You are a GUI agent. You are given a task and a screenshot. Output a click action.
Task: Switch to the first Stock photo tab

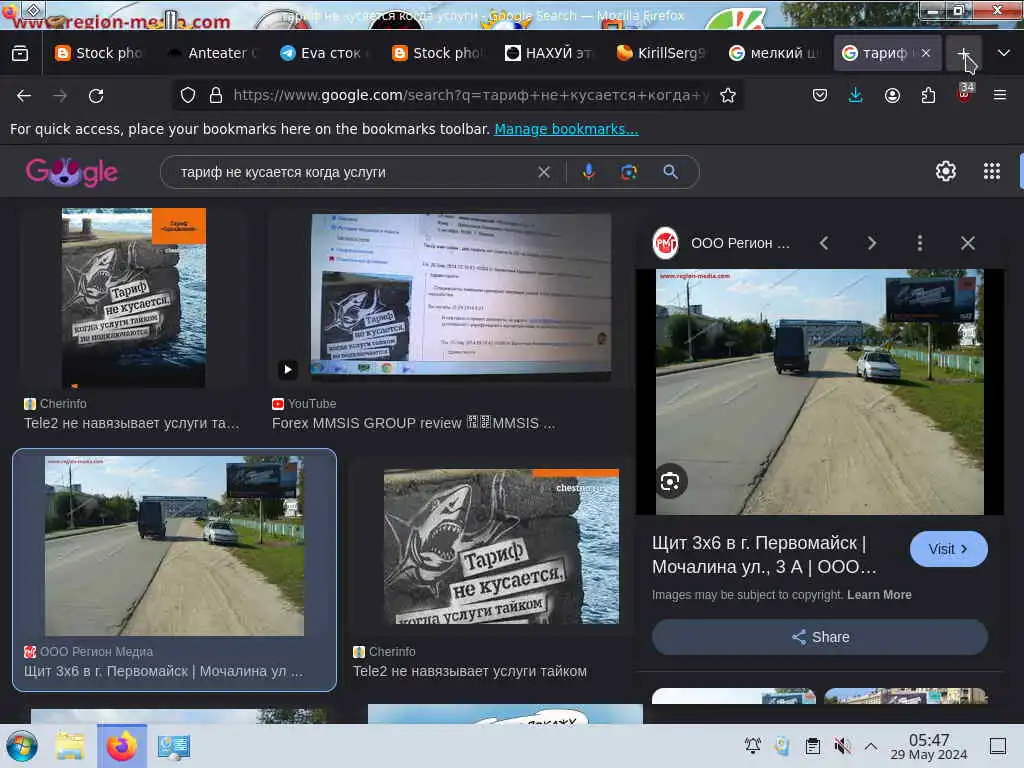point(100,54)
